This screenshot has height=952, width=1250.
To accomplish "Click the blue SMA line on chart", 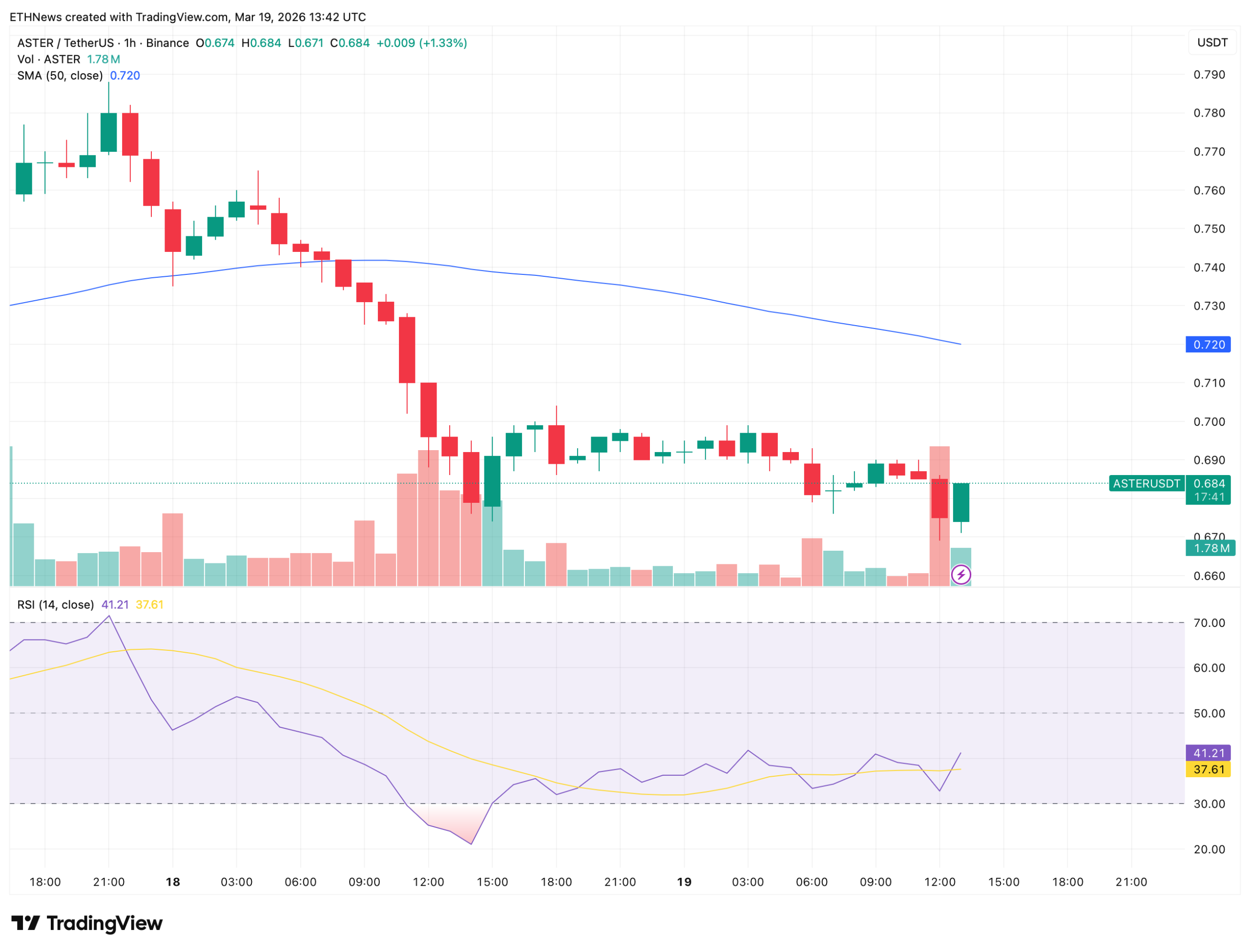I will coord(566,279).
